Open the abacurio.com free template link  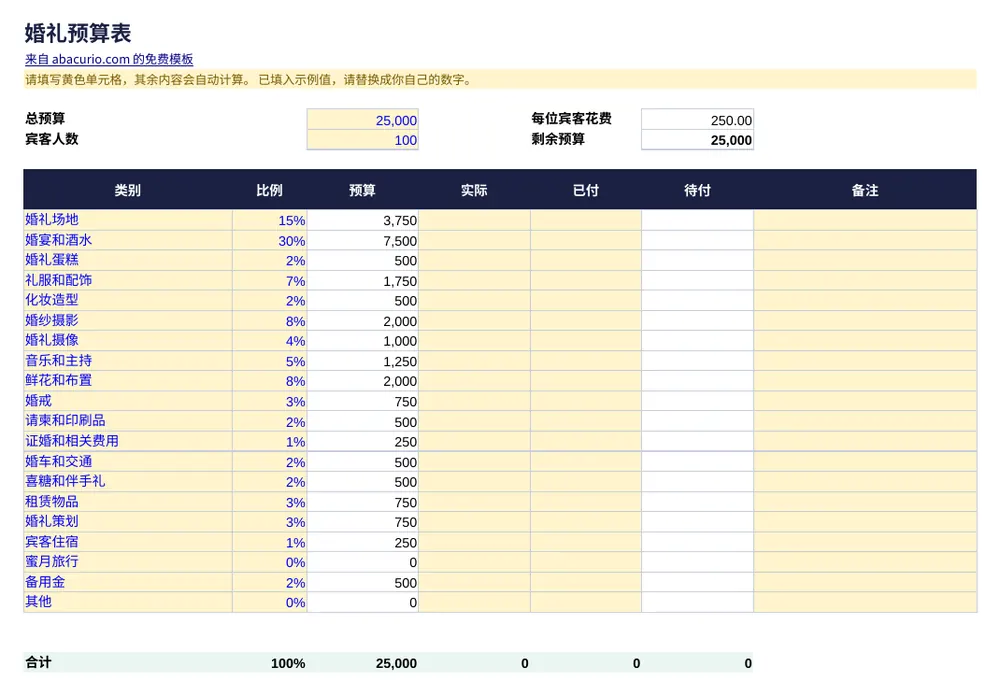coord(109,59)
